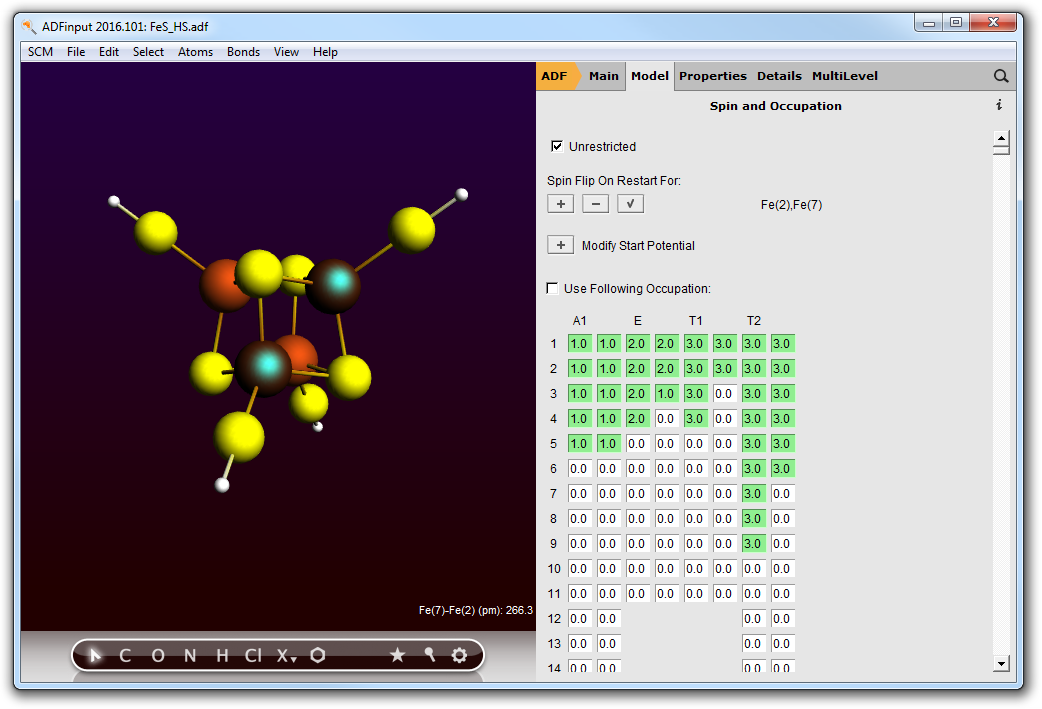Select the pointer arrow tool
Image resolution: width=1042 pixels, height=709 pixels.
[95, 656]
